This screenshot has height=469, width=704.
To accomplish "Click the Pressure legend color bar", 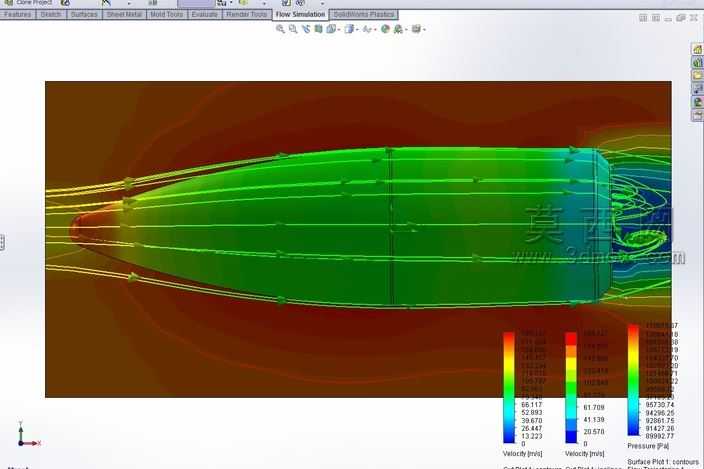I will pos(633,380).
